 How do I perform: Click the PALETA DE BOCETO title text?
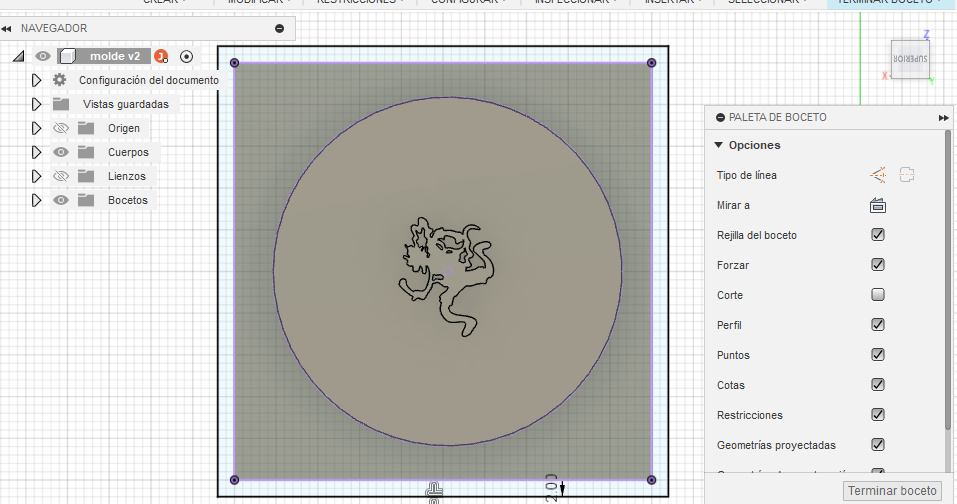coord(778,117)
